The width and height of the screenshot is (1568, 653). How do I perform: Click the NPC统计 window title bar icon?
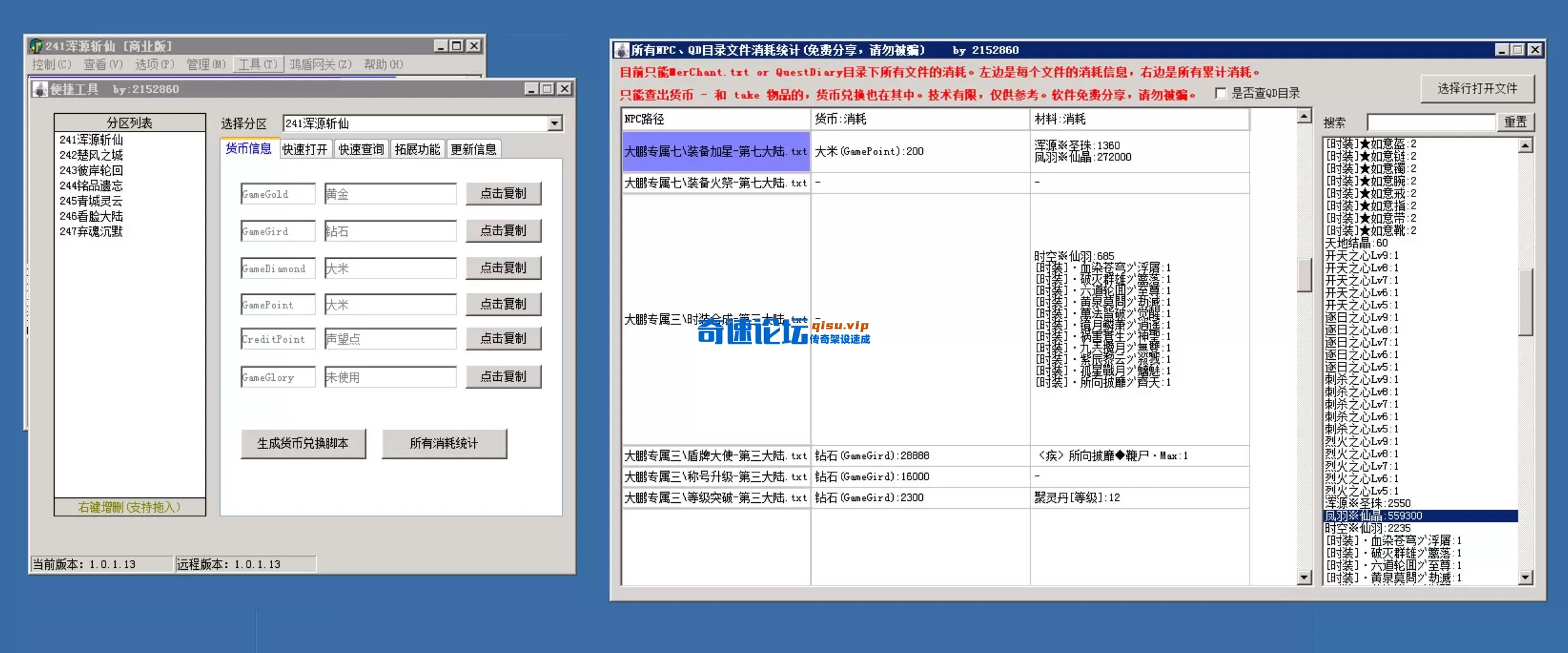[x=621, y=50]
